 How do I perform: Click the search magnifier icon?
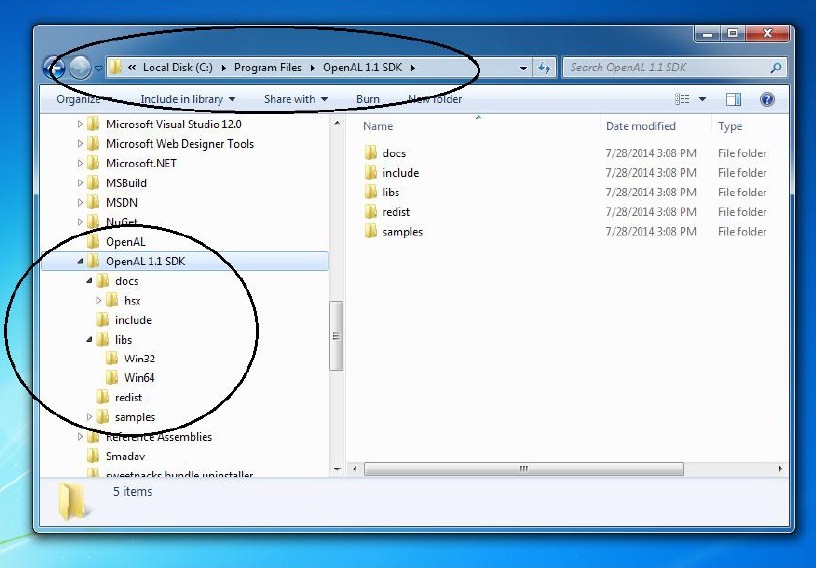pyautogui.click(x=776, y=68)
